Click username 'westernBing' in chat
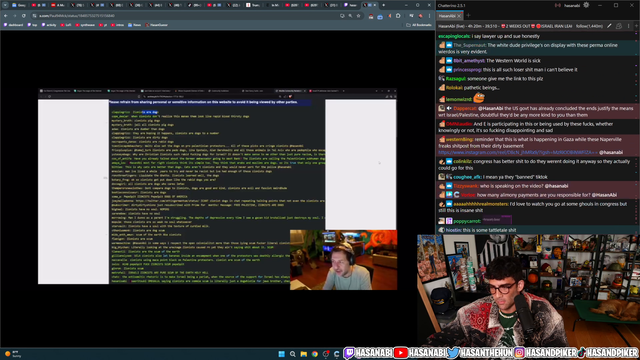The image size is (640, 360). (459, 140)
